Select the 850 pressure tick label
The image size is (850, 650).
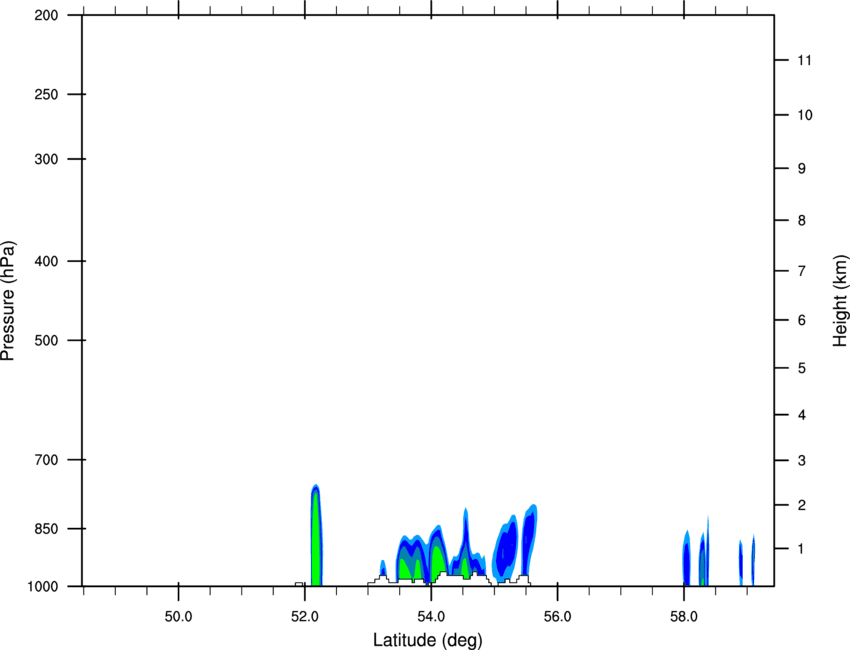(46, 529)
